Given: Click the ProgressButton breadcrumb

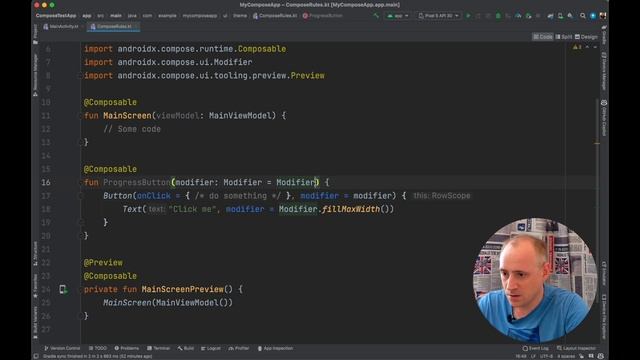Looking at the screenshot, I should tap(322, 16).
